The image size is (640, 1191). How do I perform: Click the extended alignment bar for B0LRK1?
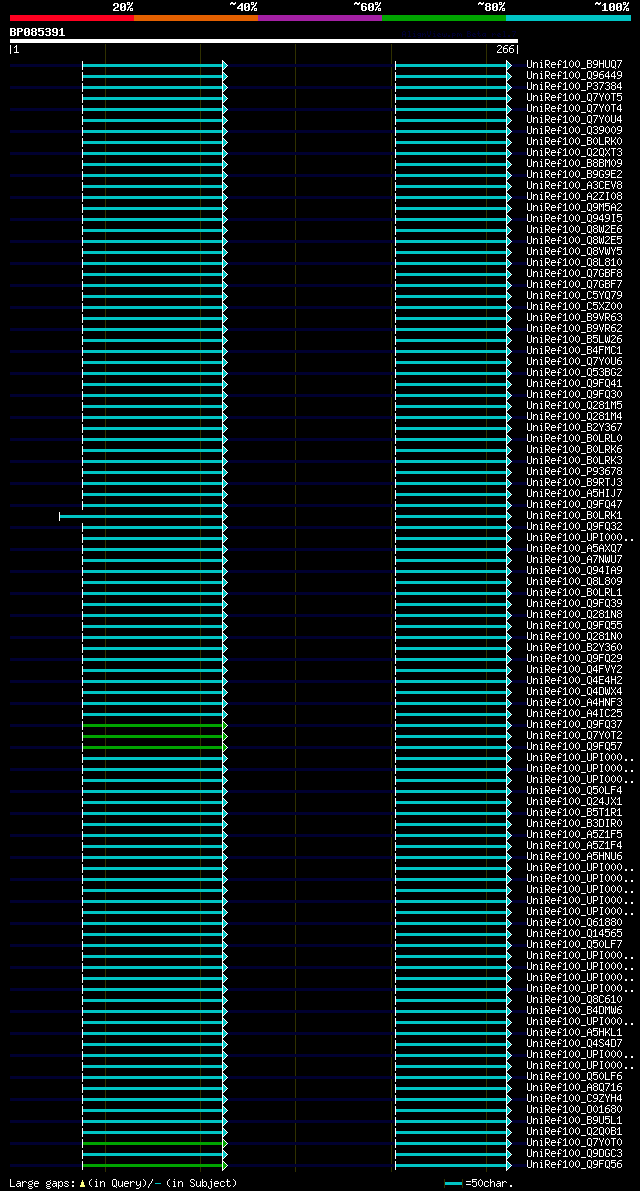pyautogui.click(x=143, y=517)
